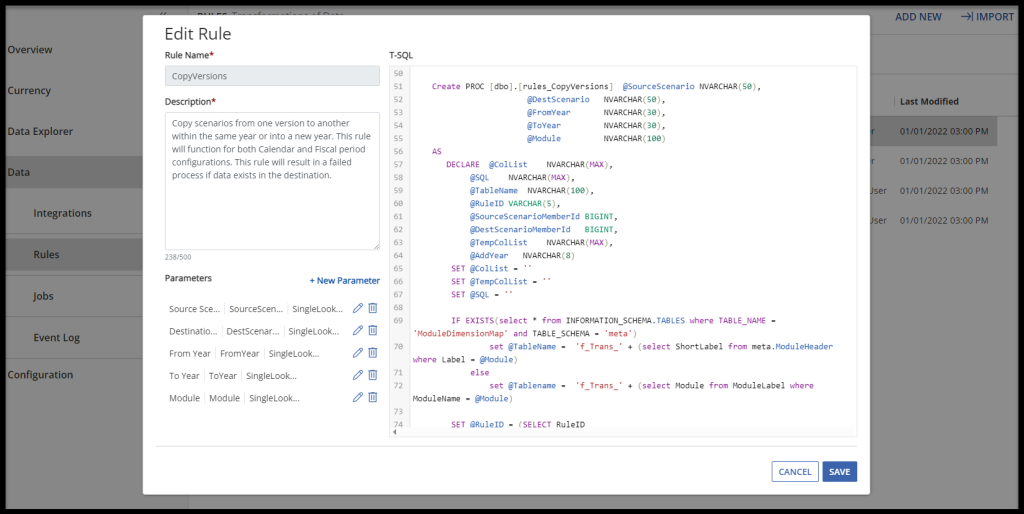Edit the From Year parameter
Screen dimensions: 1024x514
[358, 353]
